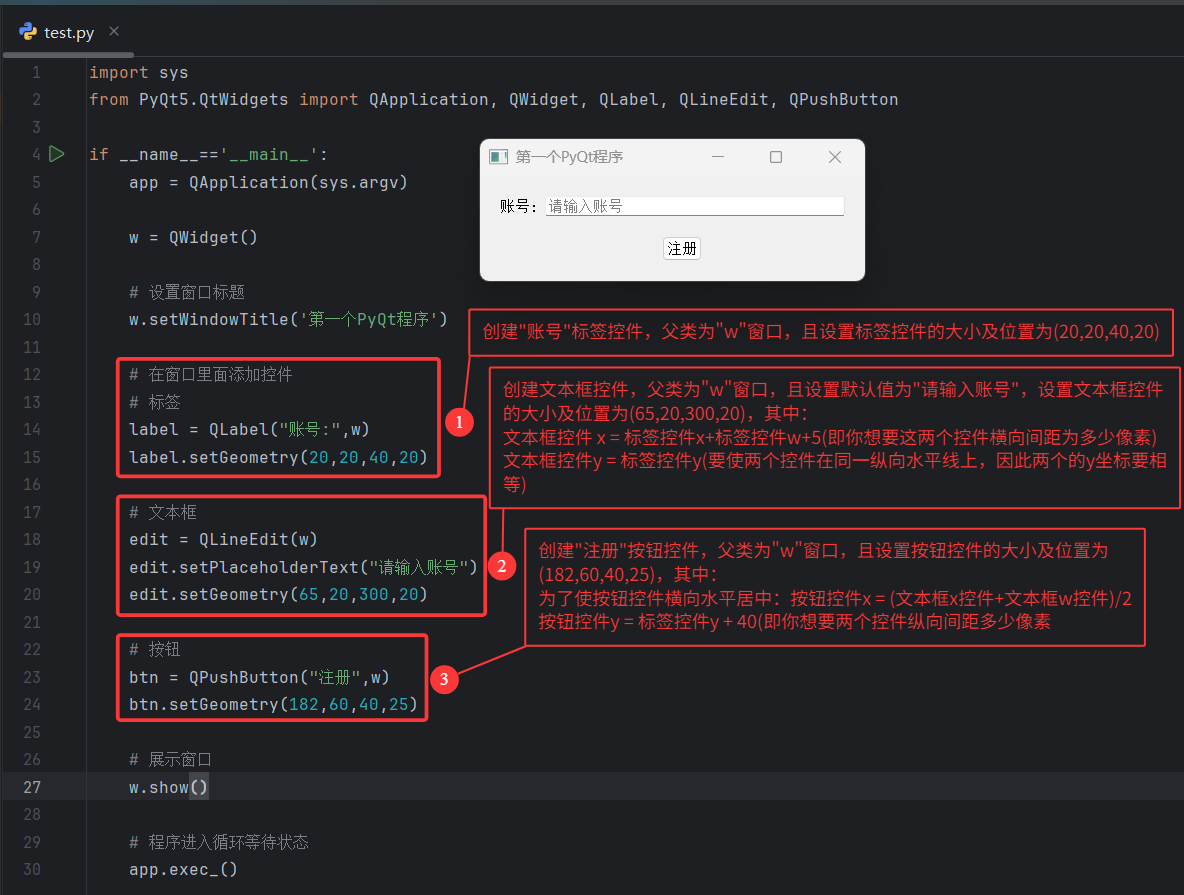Click the code line 'import sys'
Screen dimensions: 1184x895
(x=138, y=73)
